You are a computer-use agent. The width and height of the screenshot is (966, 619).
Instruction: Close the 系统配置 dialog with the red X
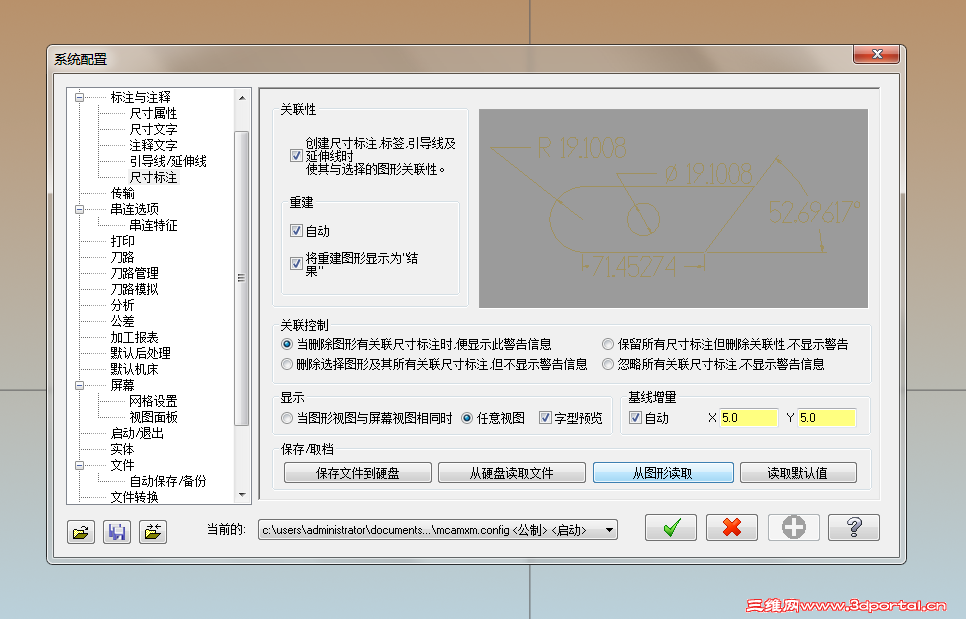click(x=876, y=54)
